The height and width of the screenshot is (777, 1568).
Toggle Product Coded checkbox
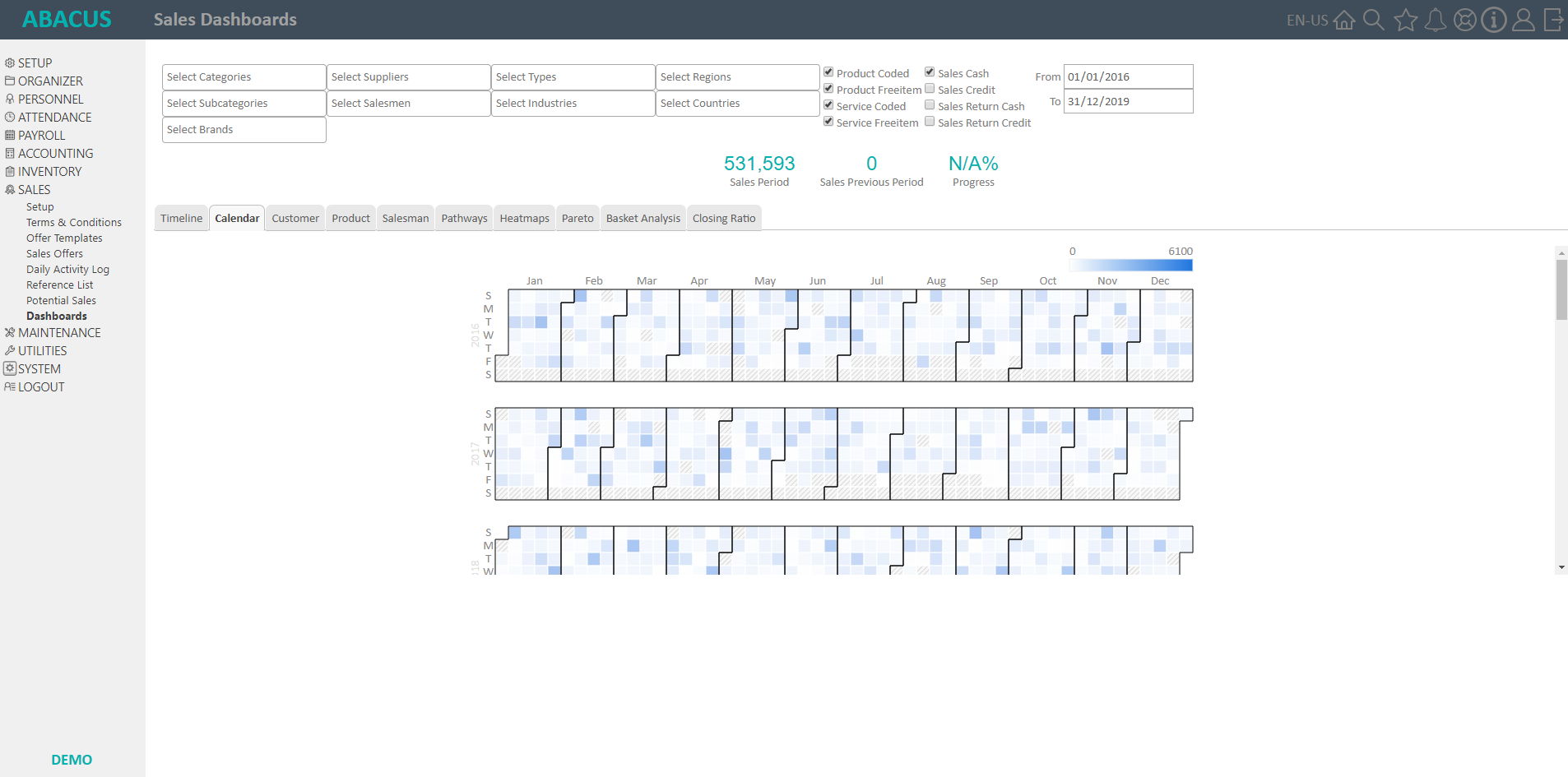point(828,72)
